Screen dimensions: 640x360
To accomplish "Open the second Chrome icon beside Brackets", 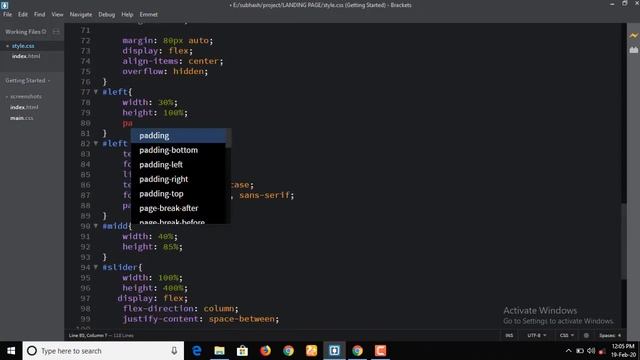I will click(x=358, y=351).
